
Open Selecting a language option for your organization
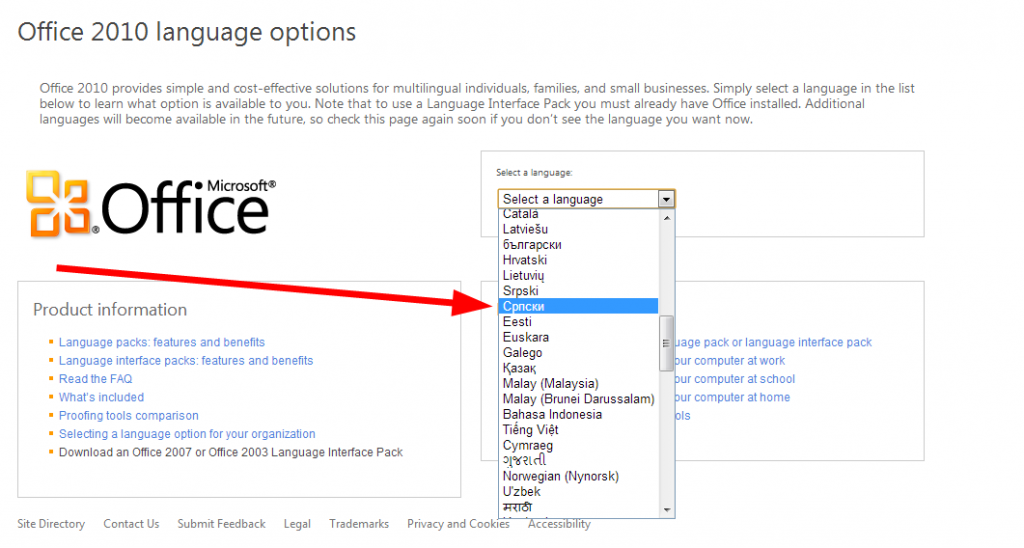[187, 434]
